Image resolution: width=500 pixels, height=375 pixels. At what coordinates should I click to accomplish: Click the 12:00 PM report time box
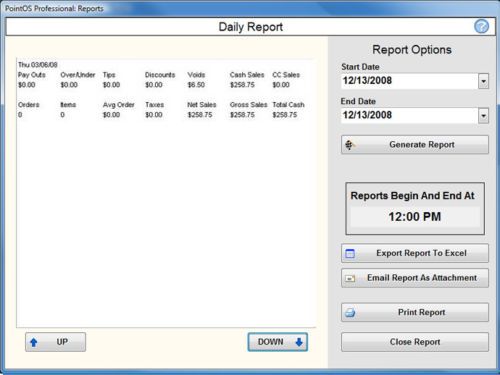(415, 217)
